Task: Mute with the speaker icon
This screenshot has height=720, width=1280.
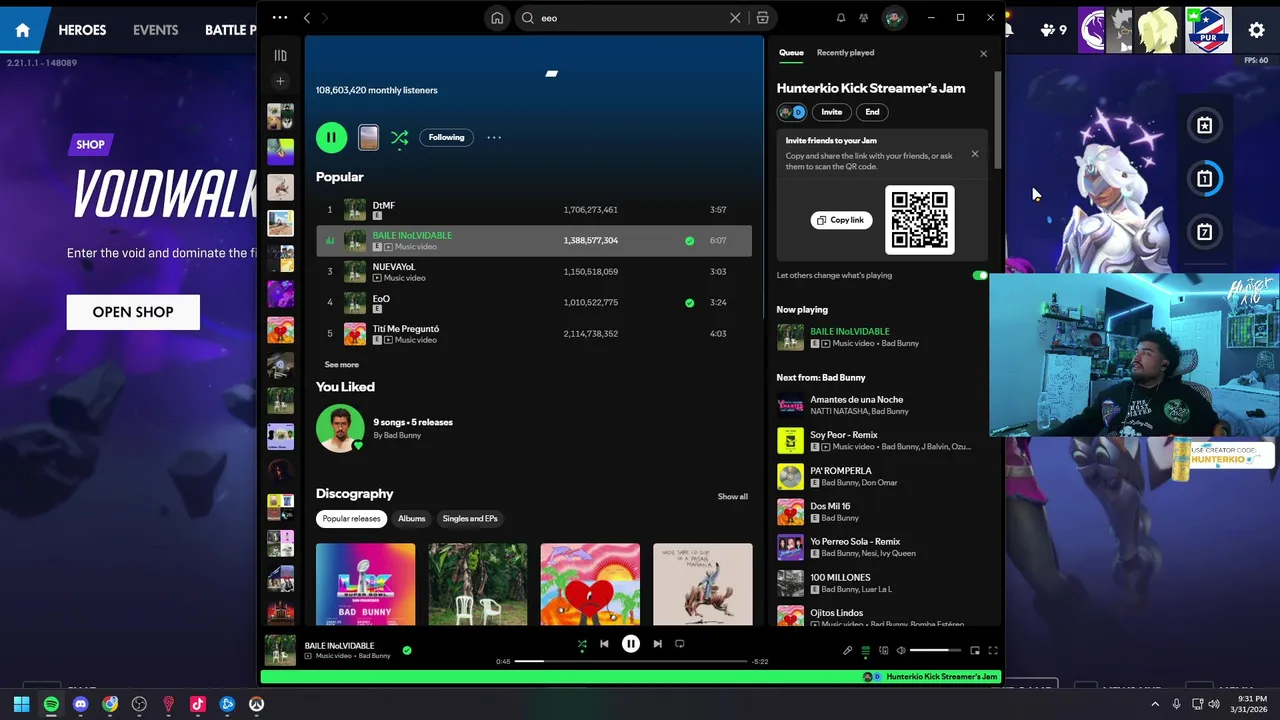Action: [x=901, y=651]
